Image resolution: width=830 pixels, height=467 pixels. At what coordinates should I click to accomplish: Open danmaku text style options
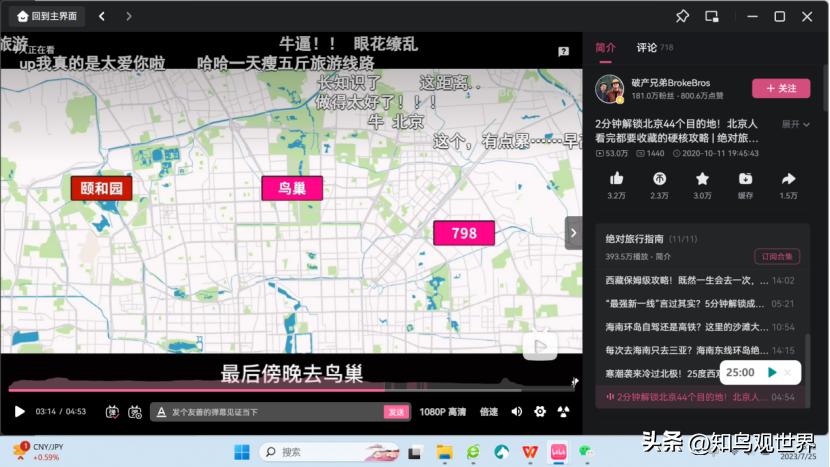161,411
